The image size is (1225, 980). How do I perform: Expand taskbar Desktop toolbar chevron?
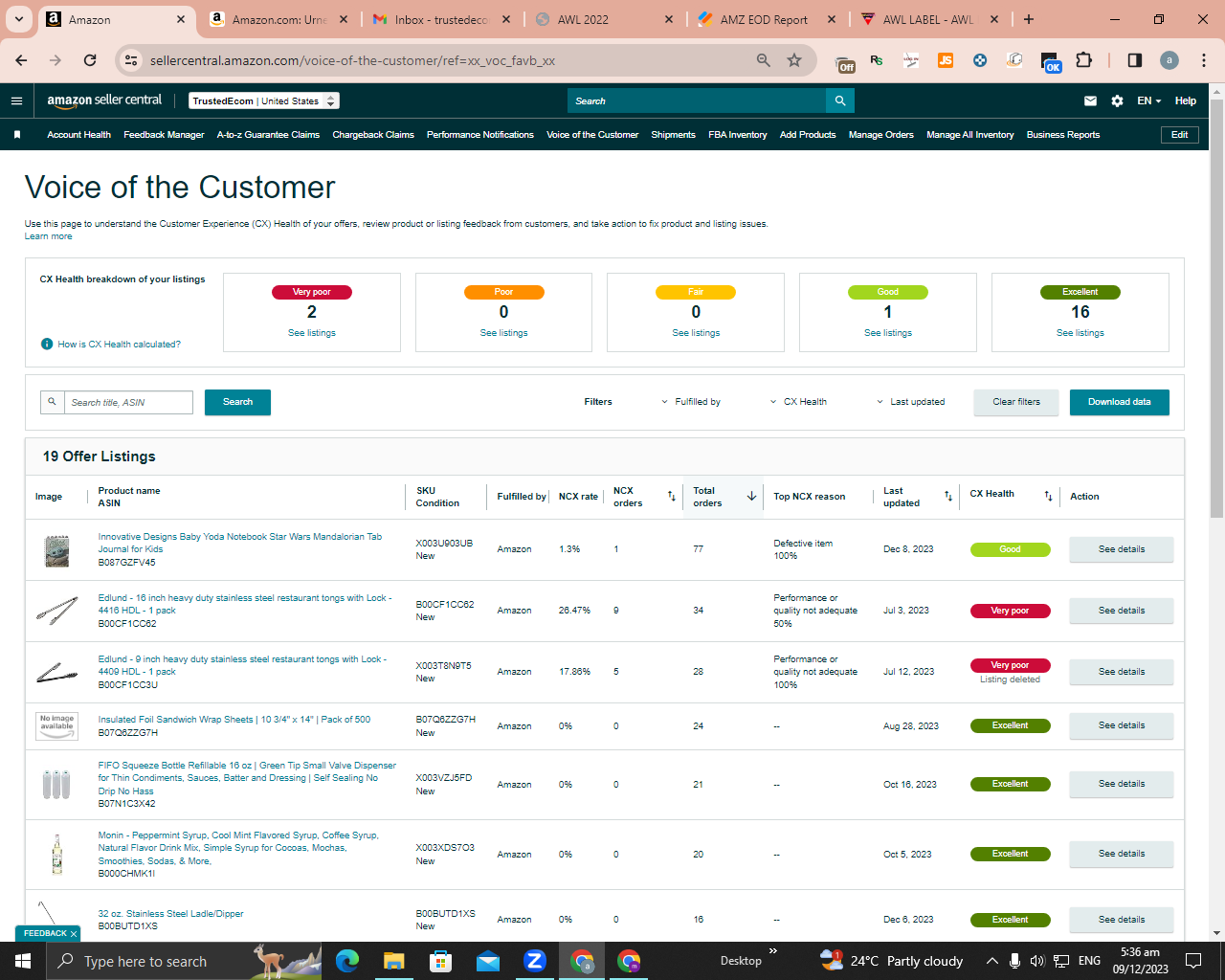point(773,951)
